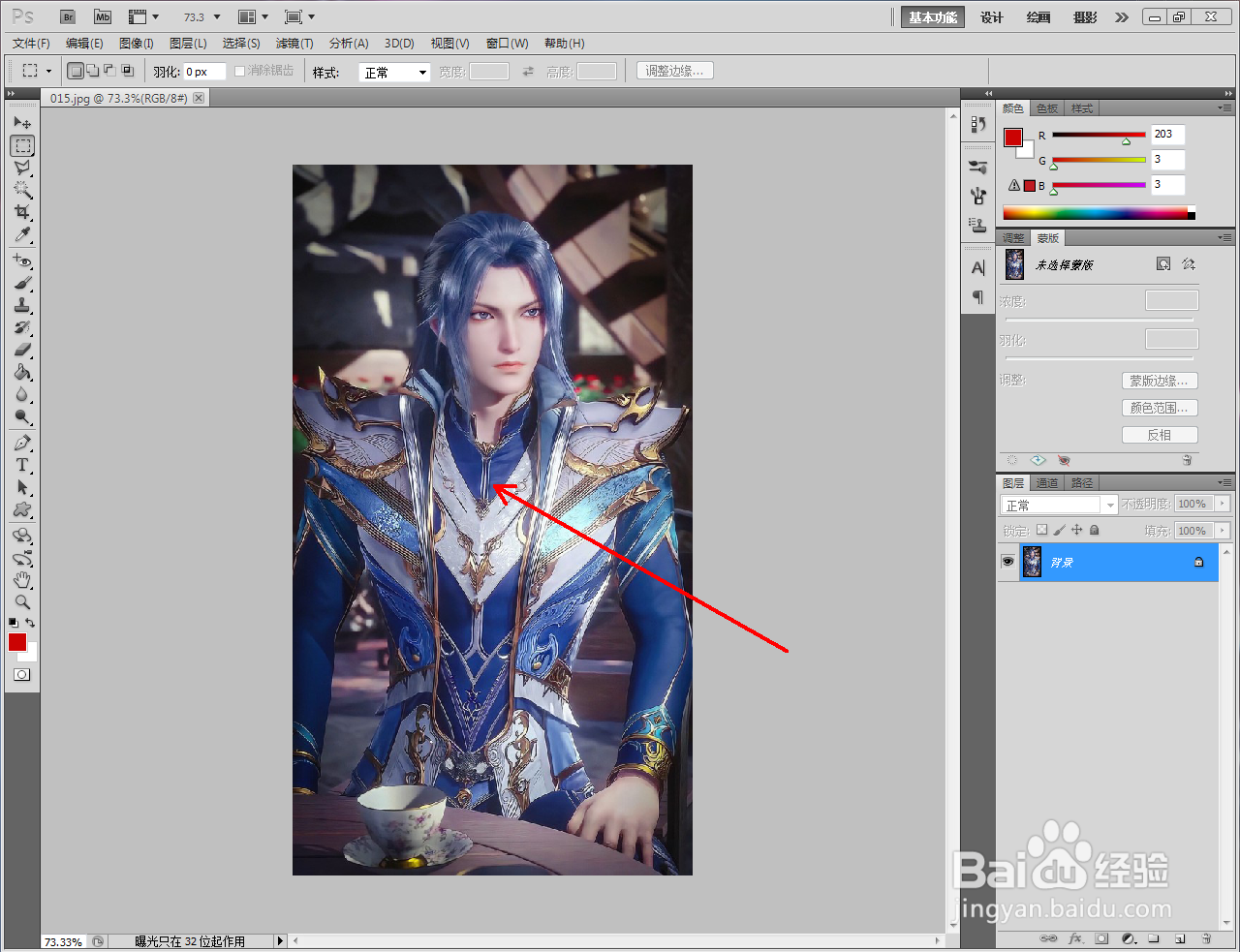The image size is (1240, 952).
Task: Toggle lock position
Action: click(1076, 531)
